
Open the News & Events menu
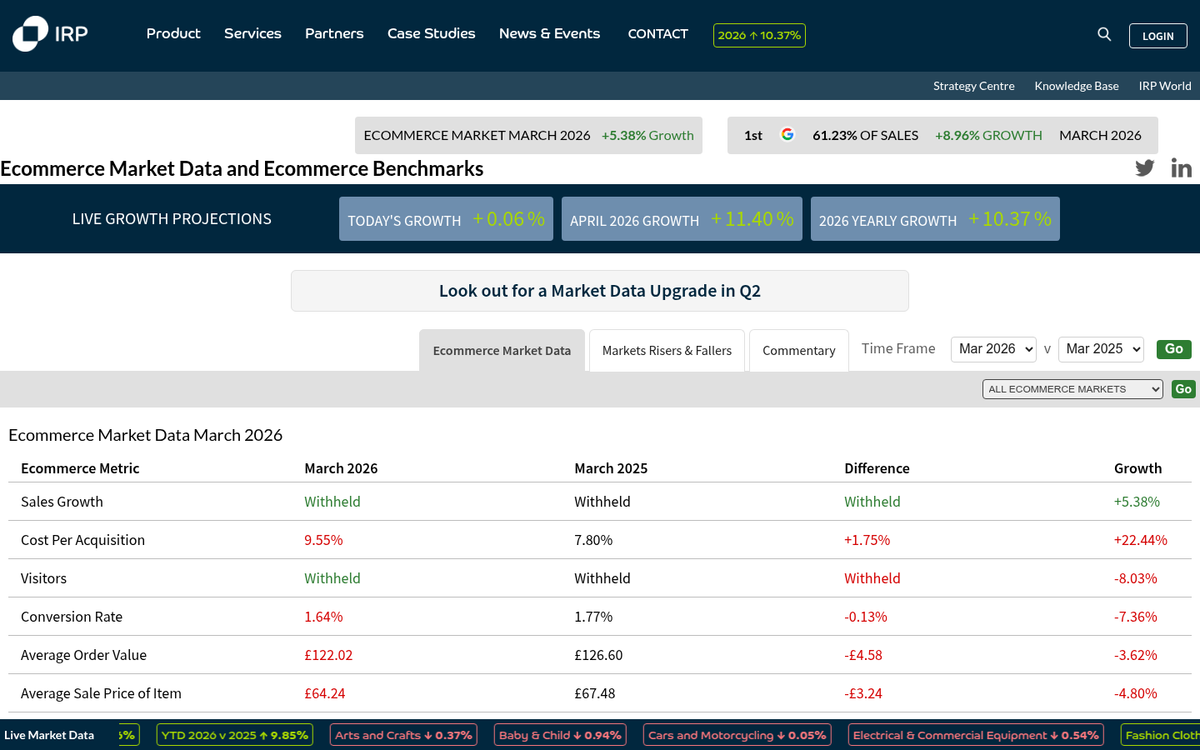click(x=549, y=34)
